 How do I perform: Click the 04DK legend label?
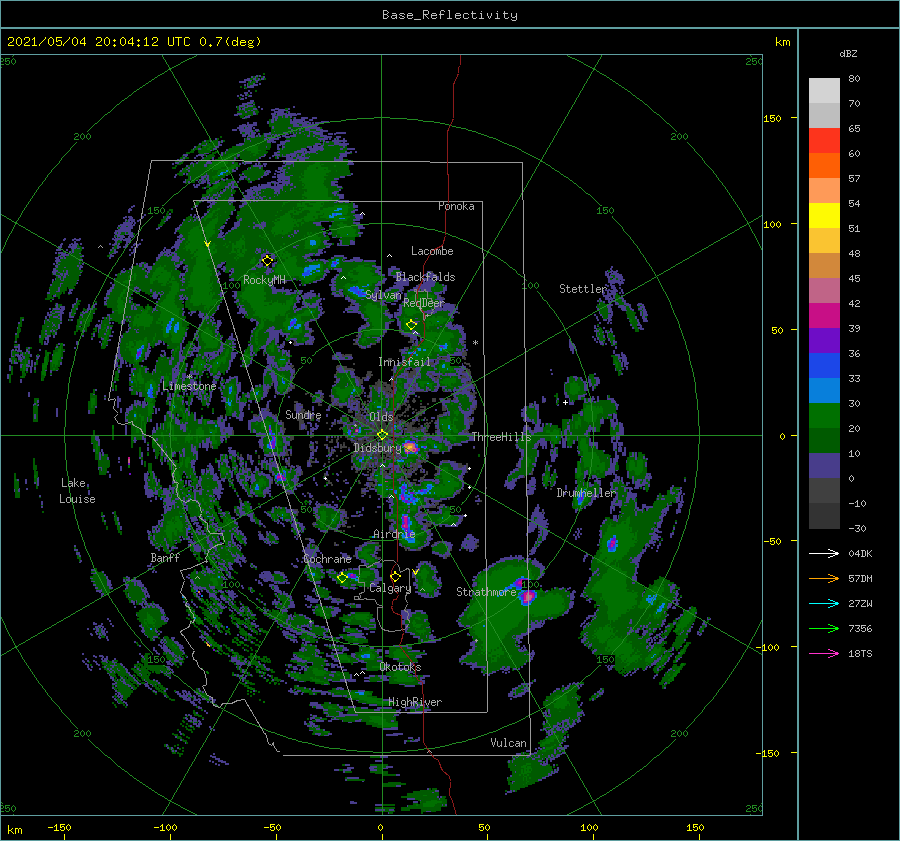point(860,553)
